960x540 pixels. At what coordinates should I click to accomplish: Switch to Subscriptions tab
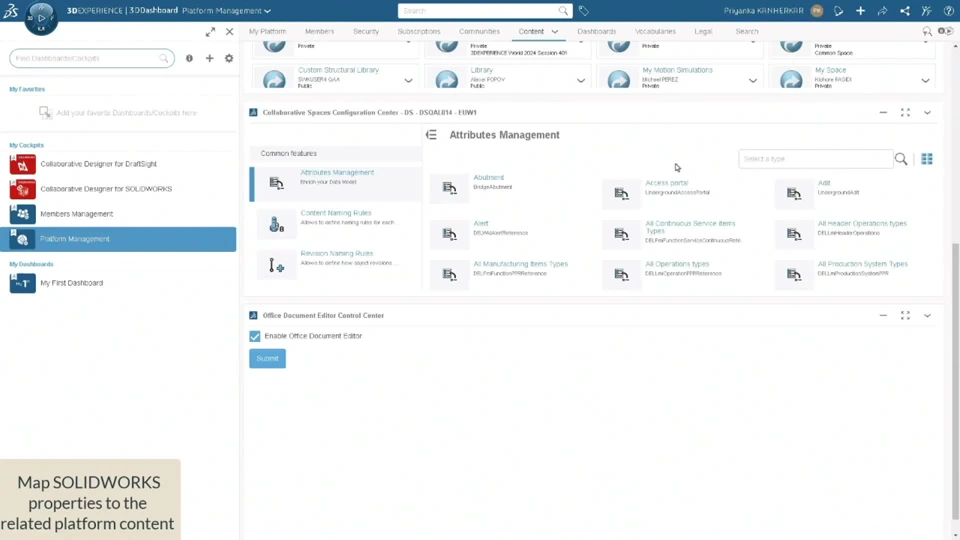pyautogui.click(x=419, y=31)
